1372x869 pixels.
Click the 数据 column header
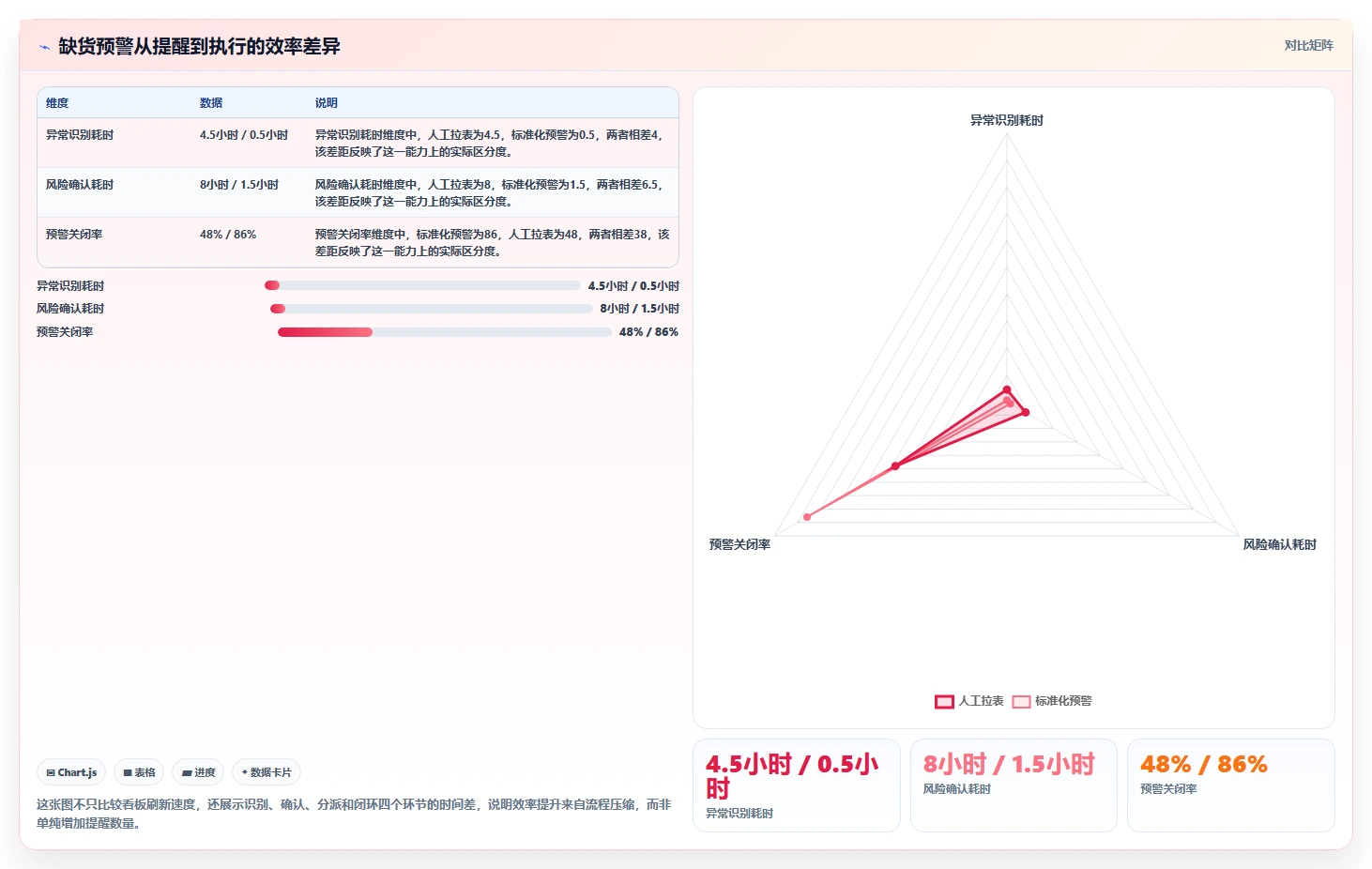211,103
